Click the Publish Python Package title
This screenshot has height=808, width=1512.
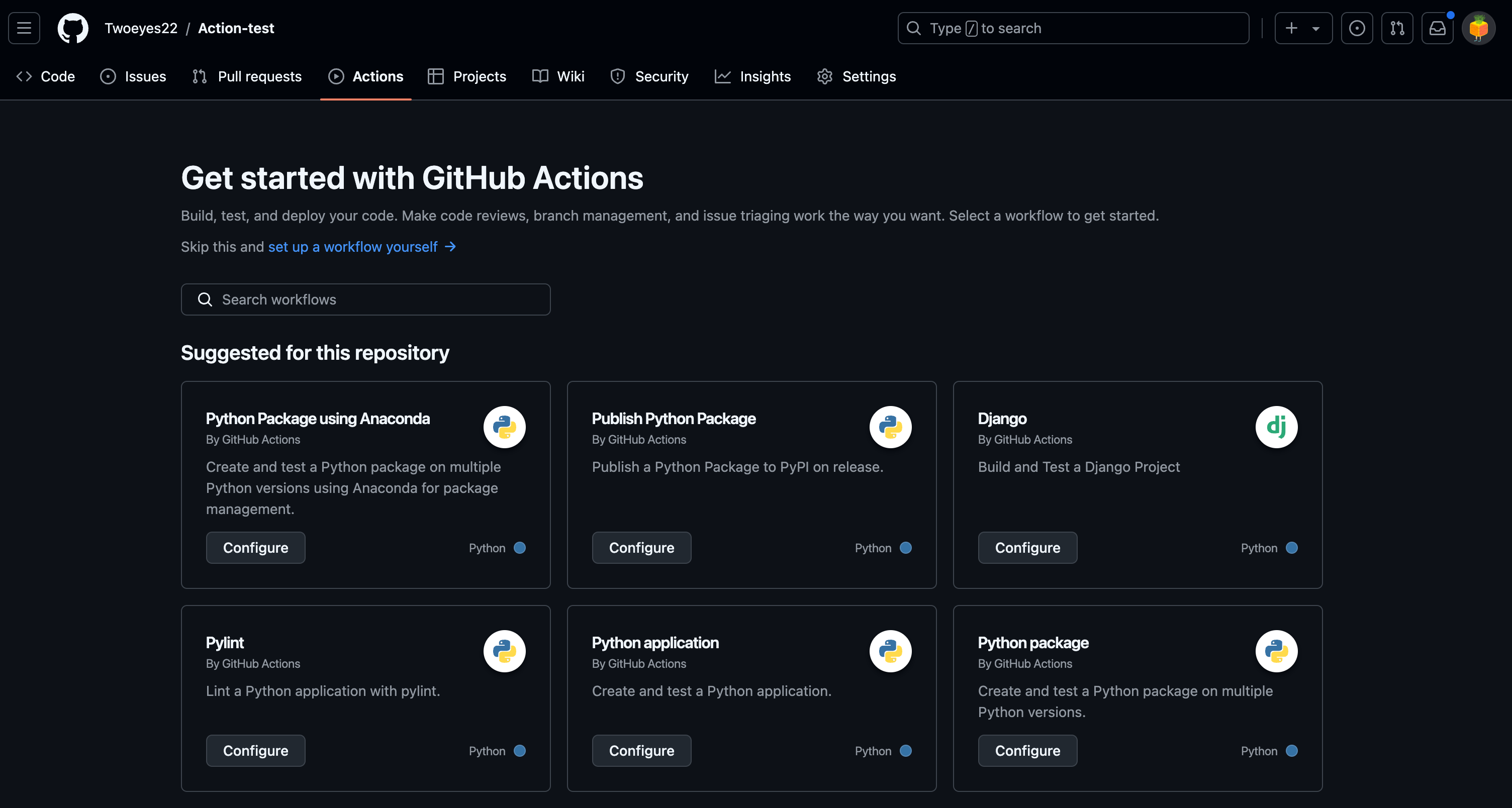coord(674,419)
